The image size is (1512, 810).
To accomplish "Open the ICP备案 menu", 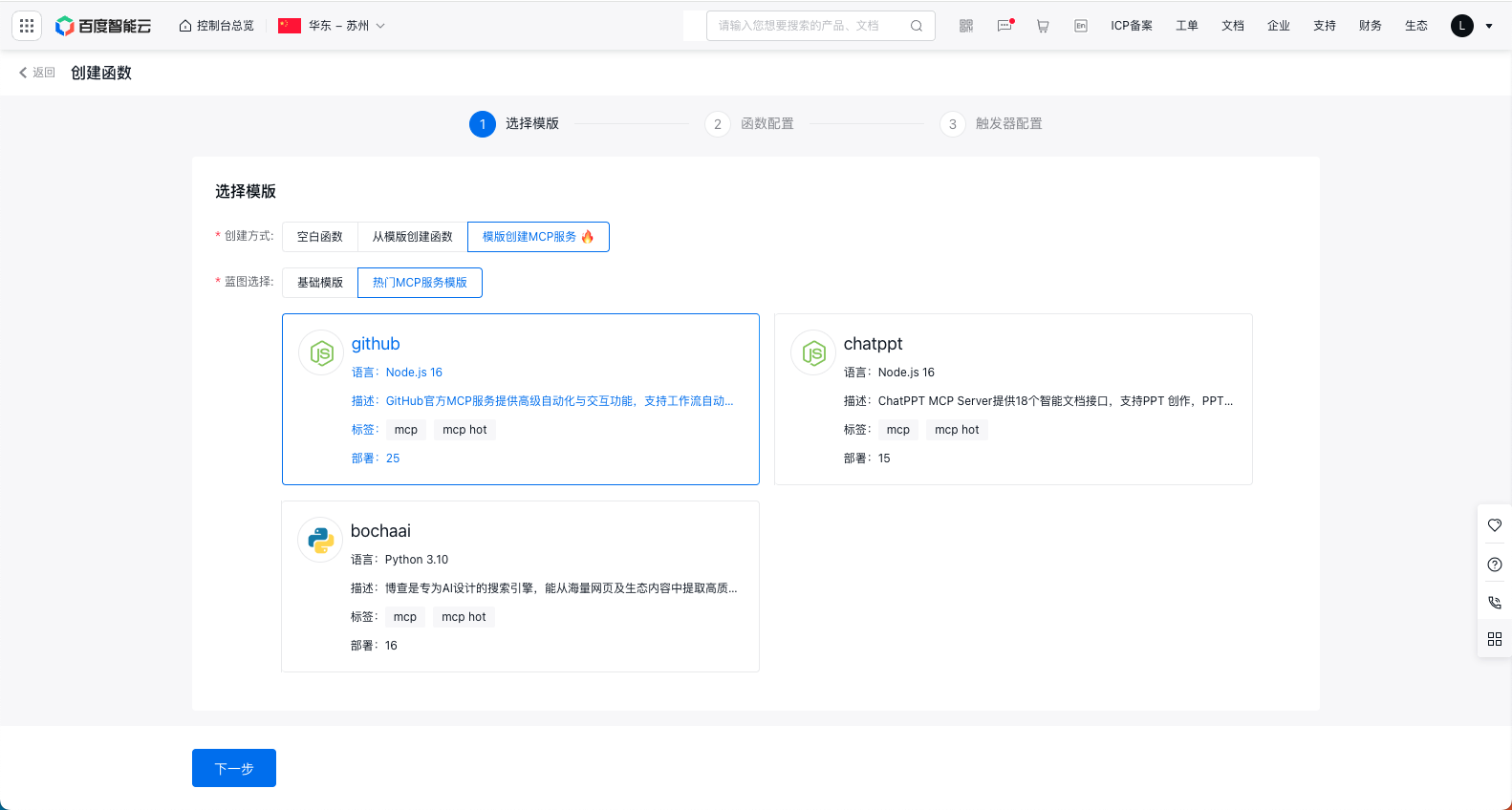I will click(1132, 26).
